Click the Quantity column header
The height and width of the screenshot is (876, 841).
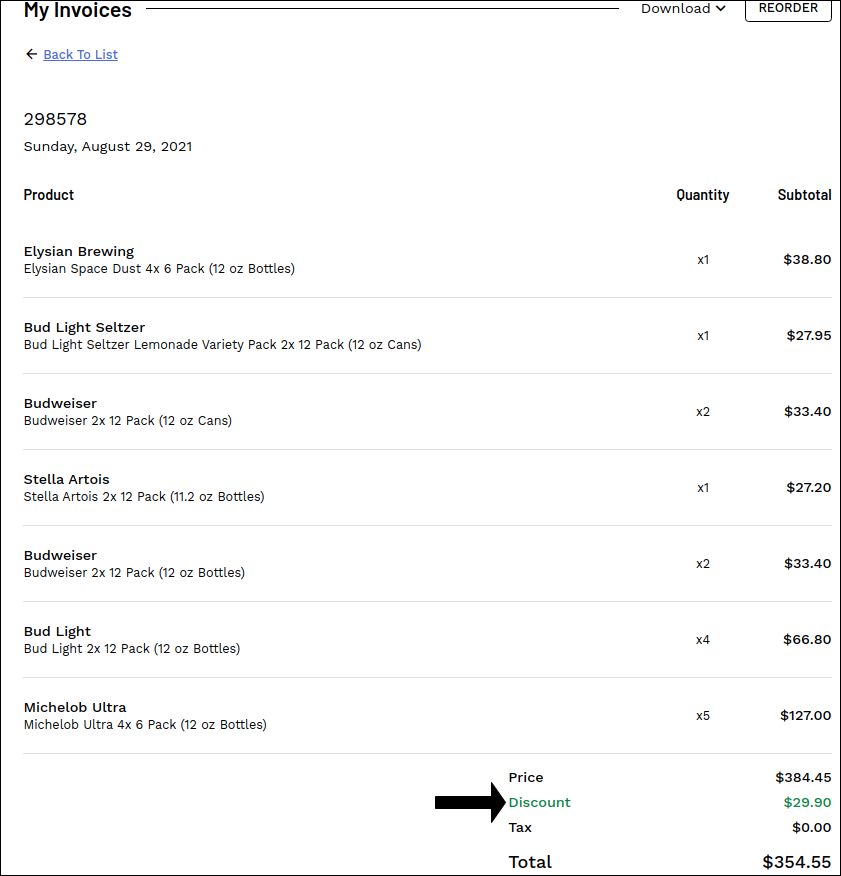(702, 195)
